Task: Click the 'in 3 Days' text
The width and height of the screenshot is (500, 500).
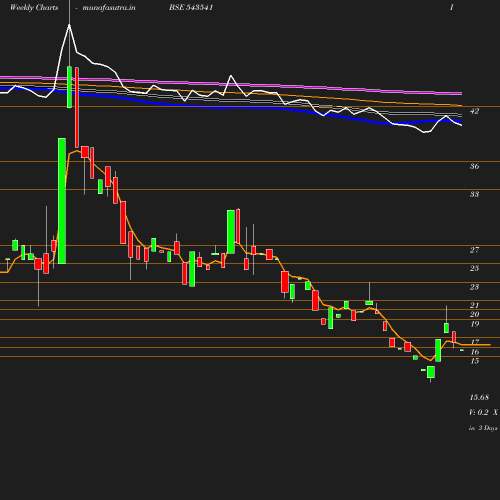Action: click(x=483, y=428)
